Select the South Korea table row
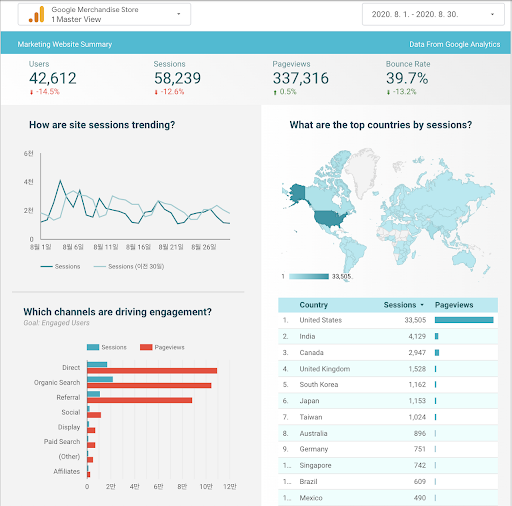The image size is (512, 506). pos(388,385)
